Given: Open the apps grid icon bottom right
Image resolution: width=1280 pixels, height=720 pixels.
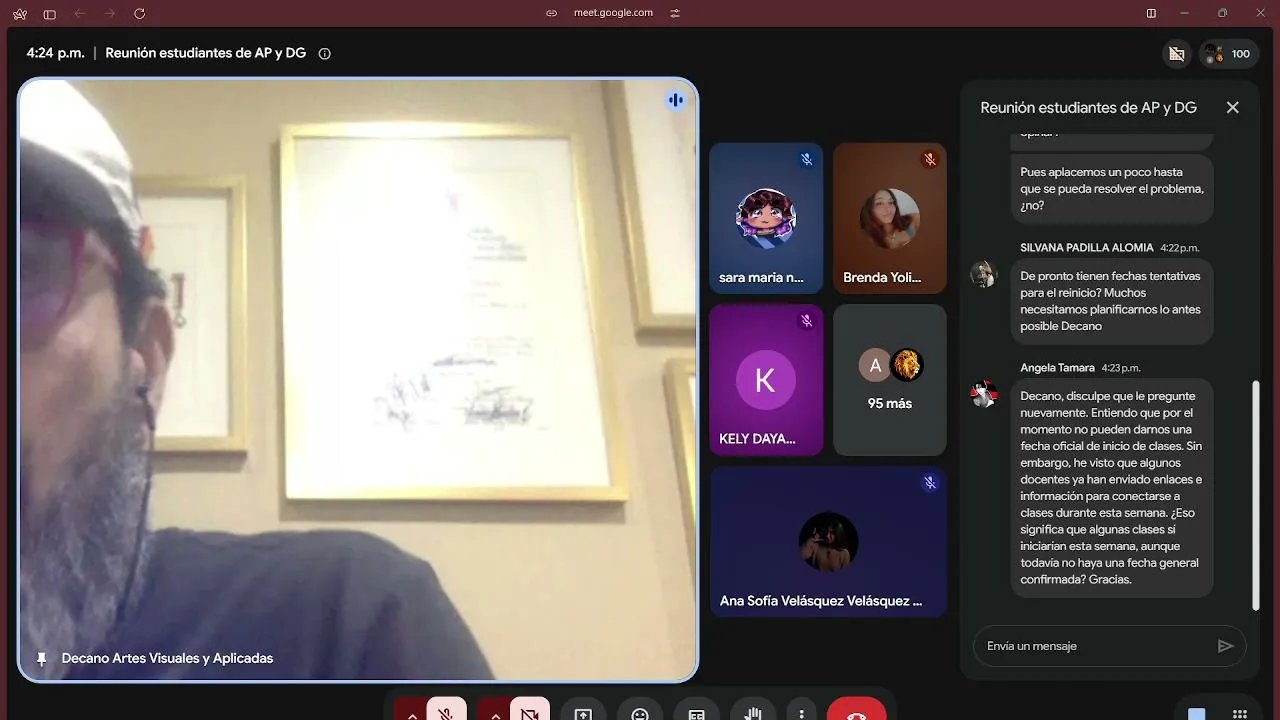Looking at the screenshot, I should point(1240,714).
